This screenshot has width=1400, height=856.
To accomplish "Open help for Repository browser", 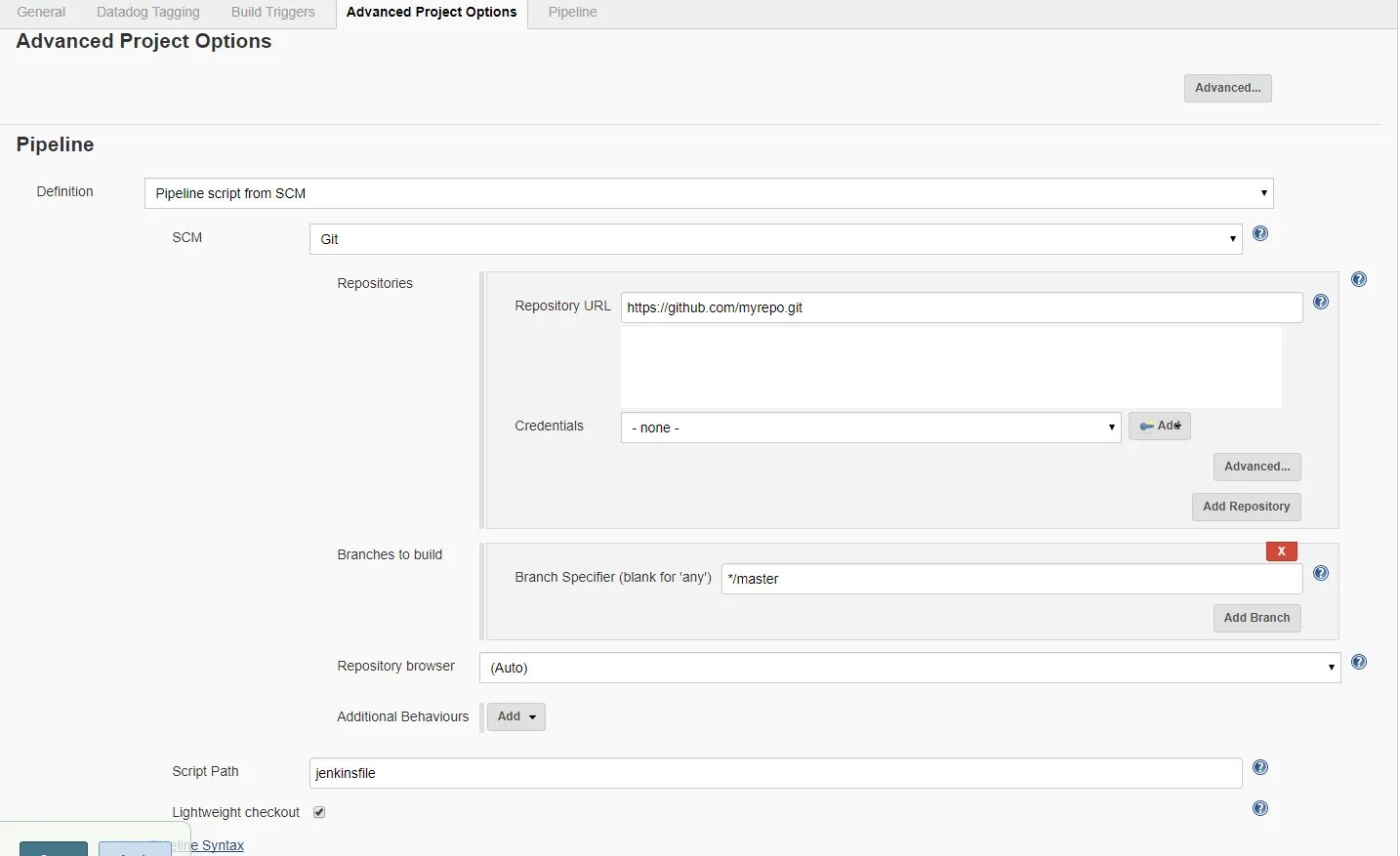I will pos(1359,663).
